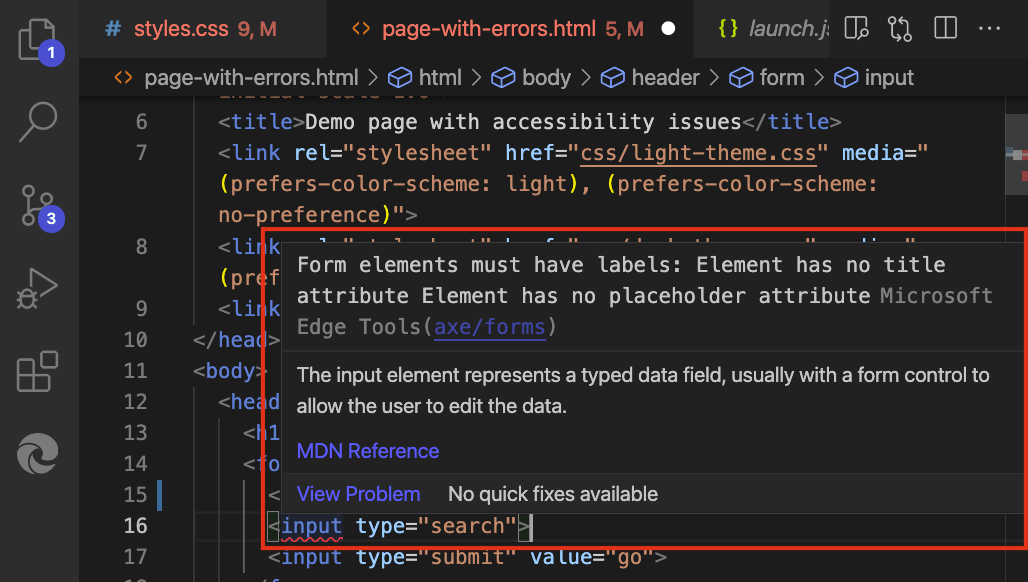Click the Open Changes compare icon
Screen dimensions: 1028x582
(x=899, y=28)
